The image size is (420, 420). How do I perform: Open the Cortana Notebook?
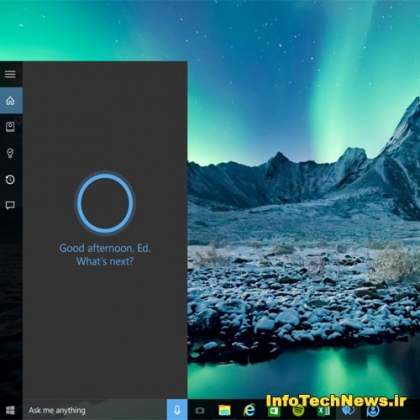(x=10, y=127)
